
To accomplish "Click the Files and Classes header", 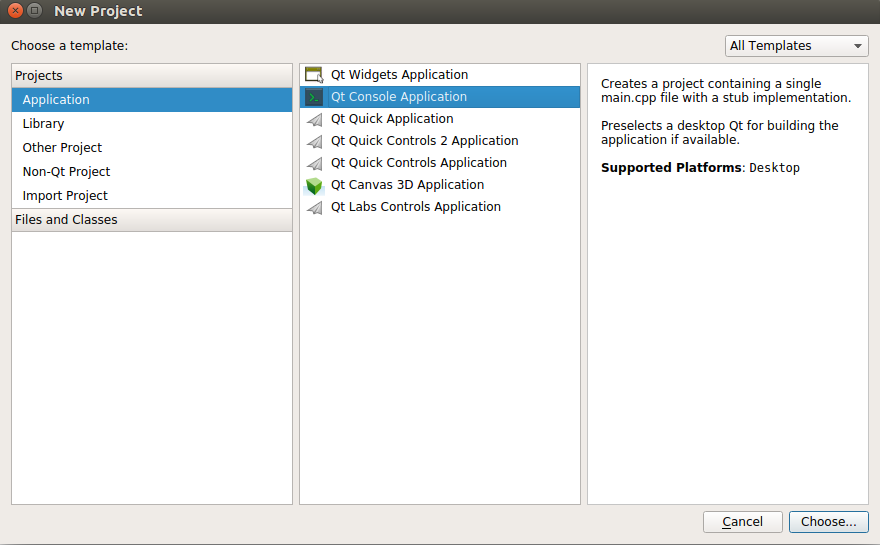I will click(x=152, y=220).
